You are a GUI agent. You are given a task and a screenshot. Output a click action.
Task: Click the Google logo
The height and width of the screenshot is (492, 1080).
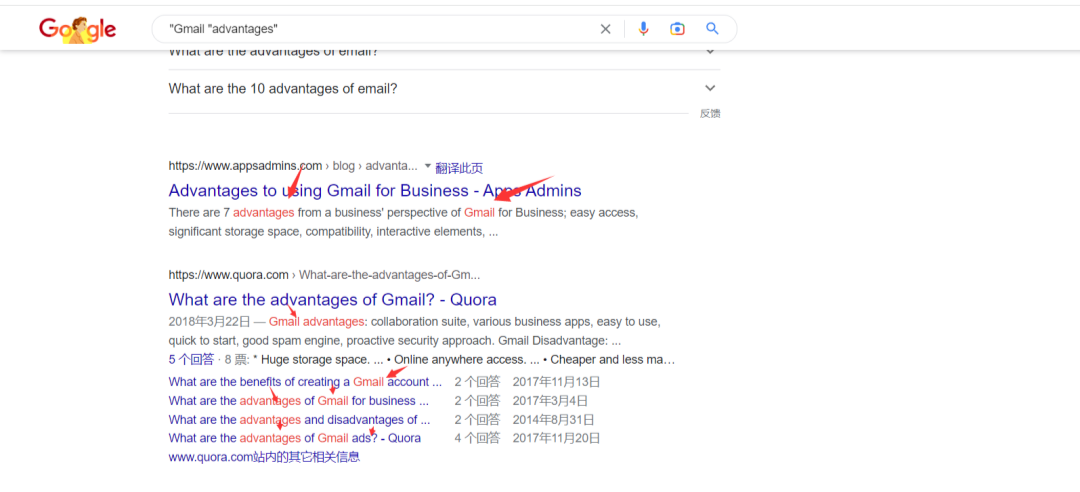[77, 29]
